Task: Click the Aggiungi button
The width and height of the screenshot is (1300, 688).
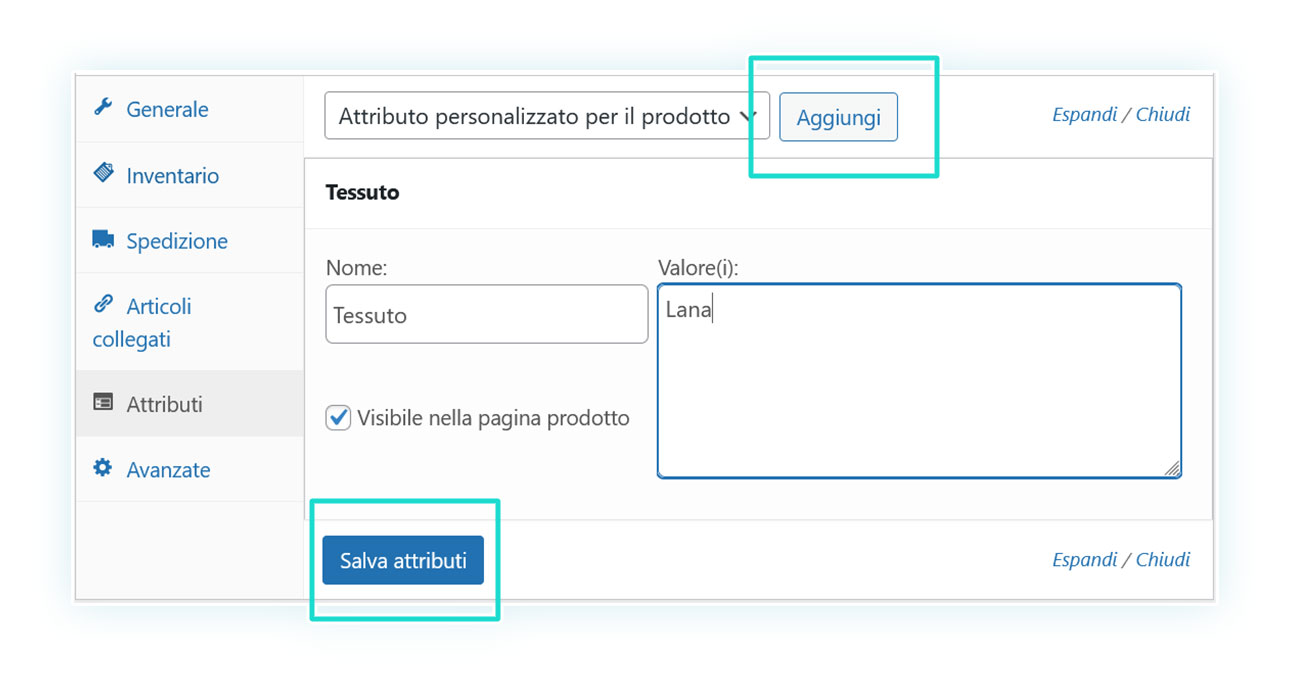Action: (x=838, y=117)
